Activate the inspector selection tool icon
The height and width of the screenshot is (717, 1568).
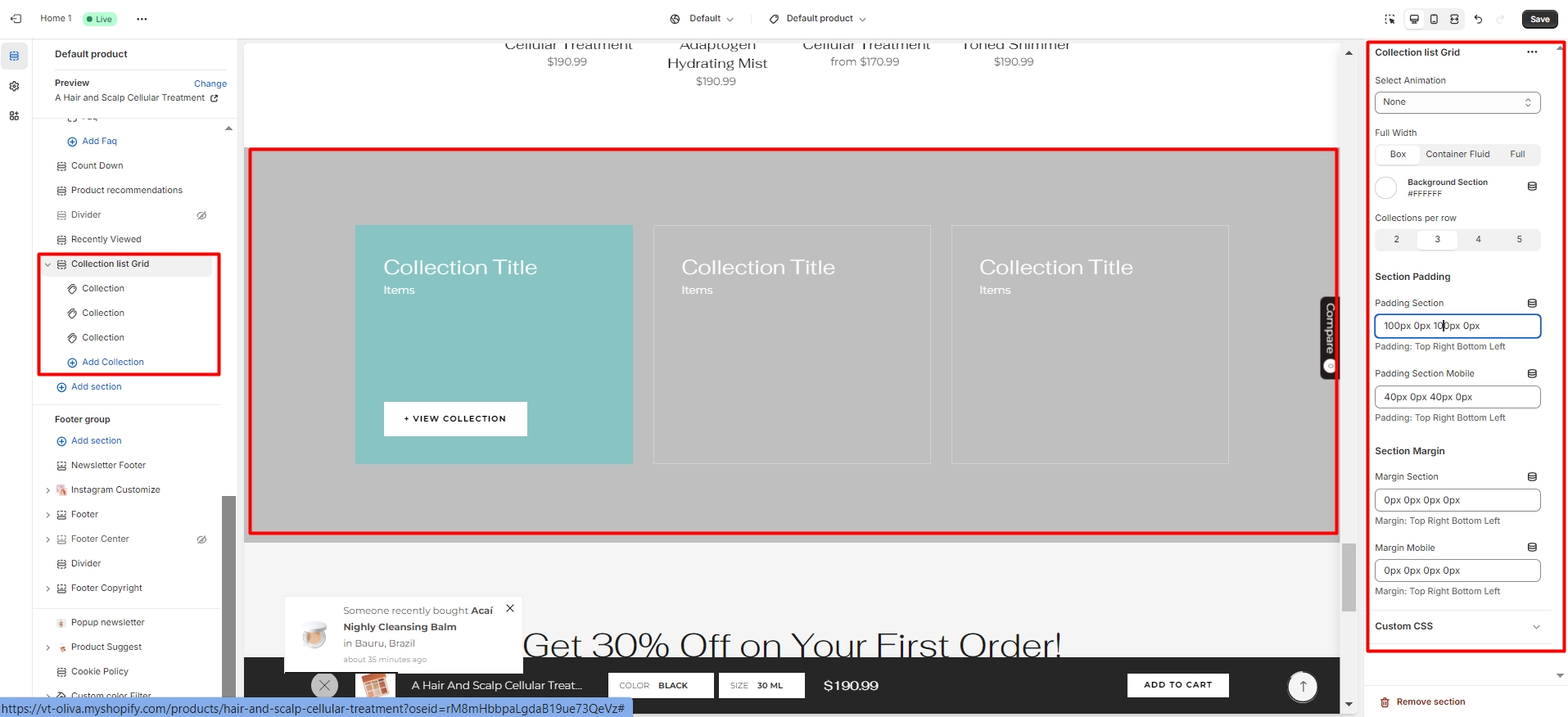point(1390,19)
